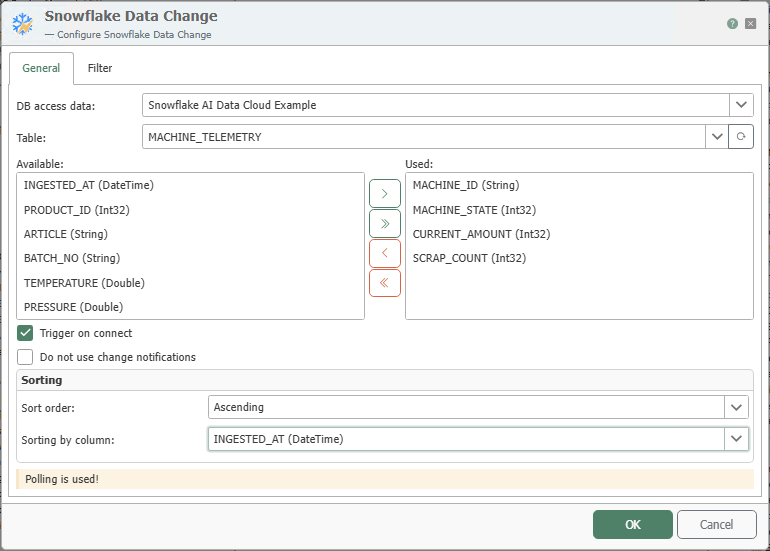
Task: Confirm settings with the OK button
Action: 632,524
